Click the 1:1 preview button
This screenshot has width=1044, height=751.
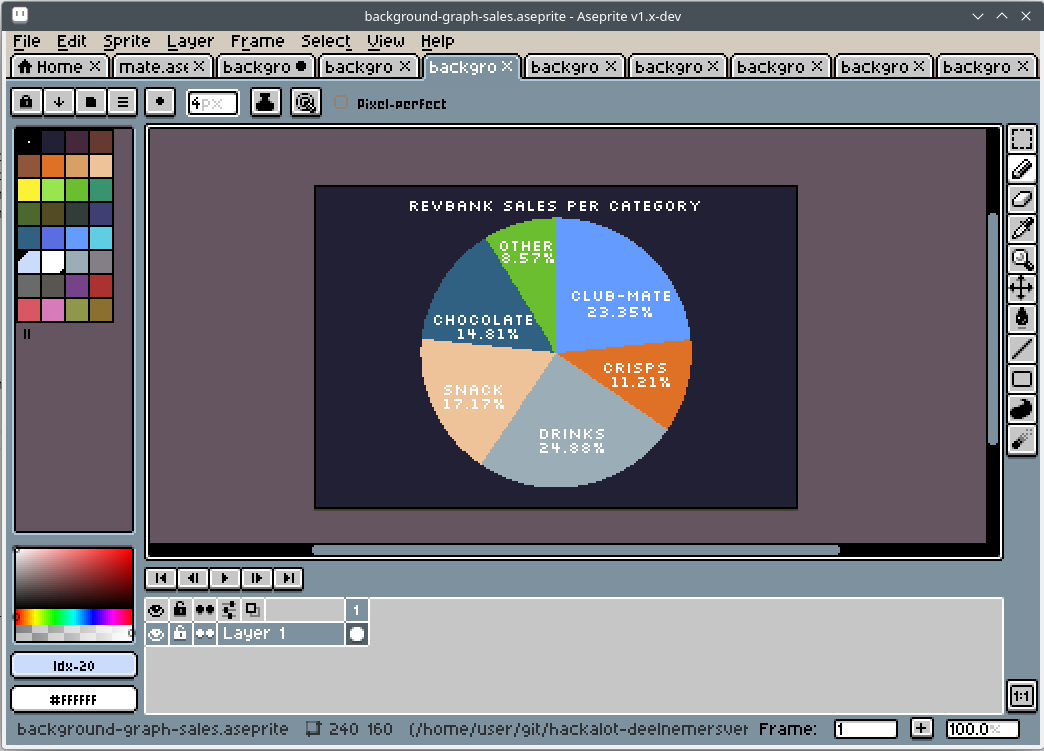(x=1021, y=696)
